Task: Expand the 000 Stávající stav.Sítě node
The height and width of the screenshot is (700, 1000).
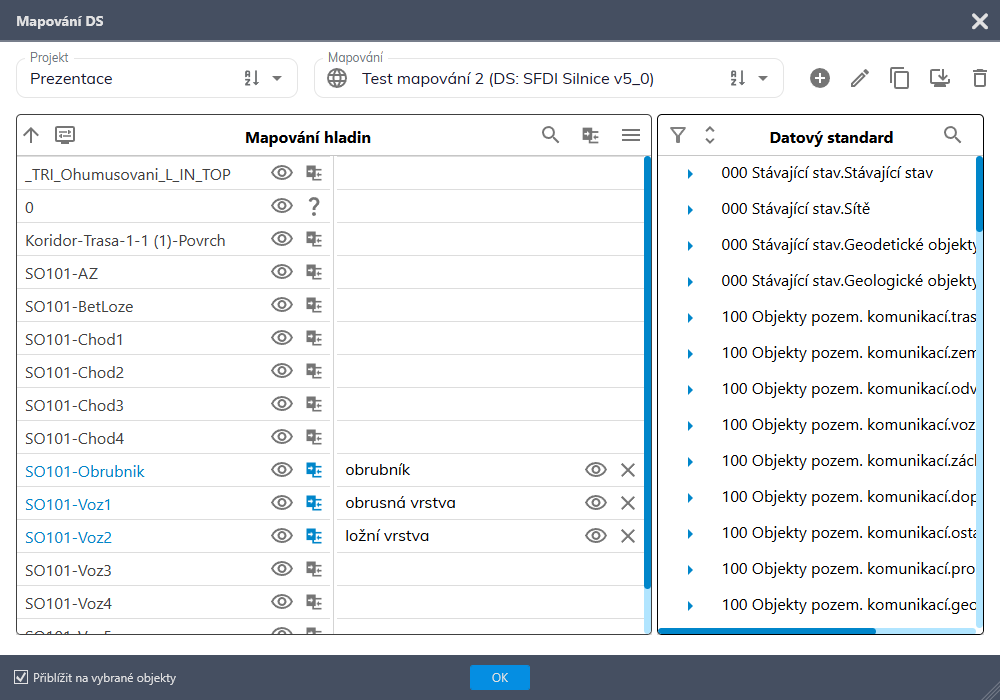Action: click(x=690, y=210)
